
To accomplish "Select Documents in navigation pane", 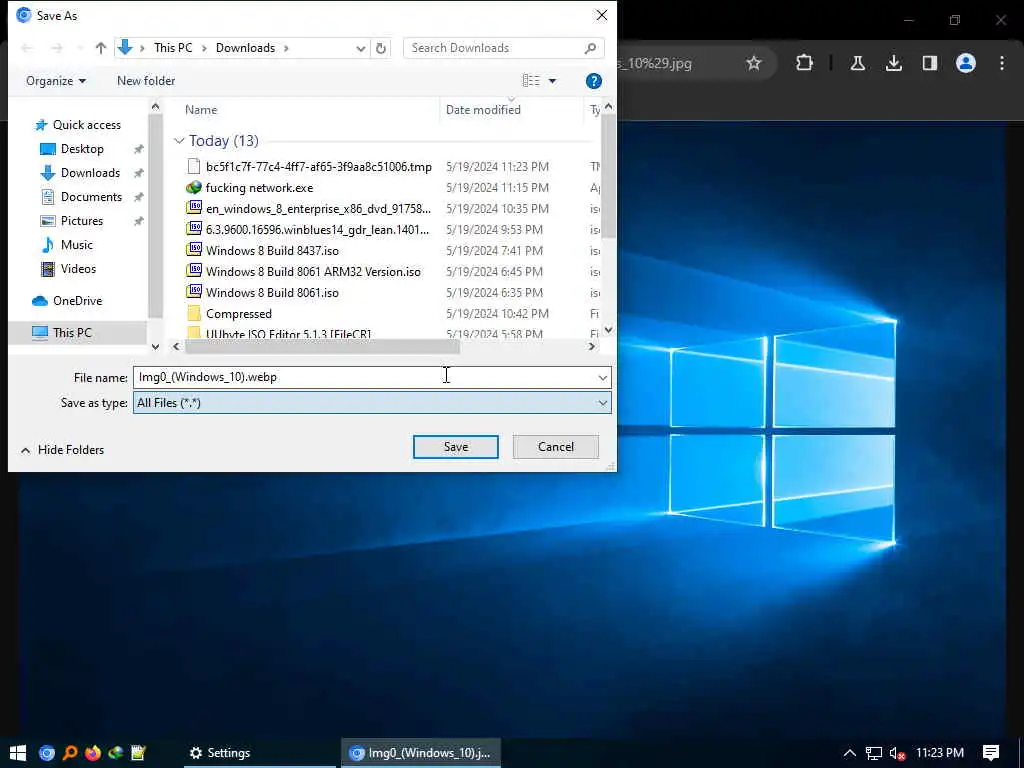I will click(91, 197).
